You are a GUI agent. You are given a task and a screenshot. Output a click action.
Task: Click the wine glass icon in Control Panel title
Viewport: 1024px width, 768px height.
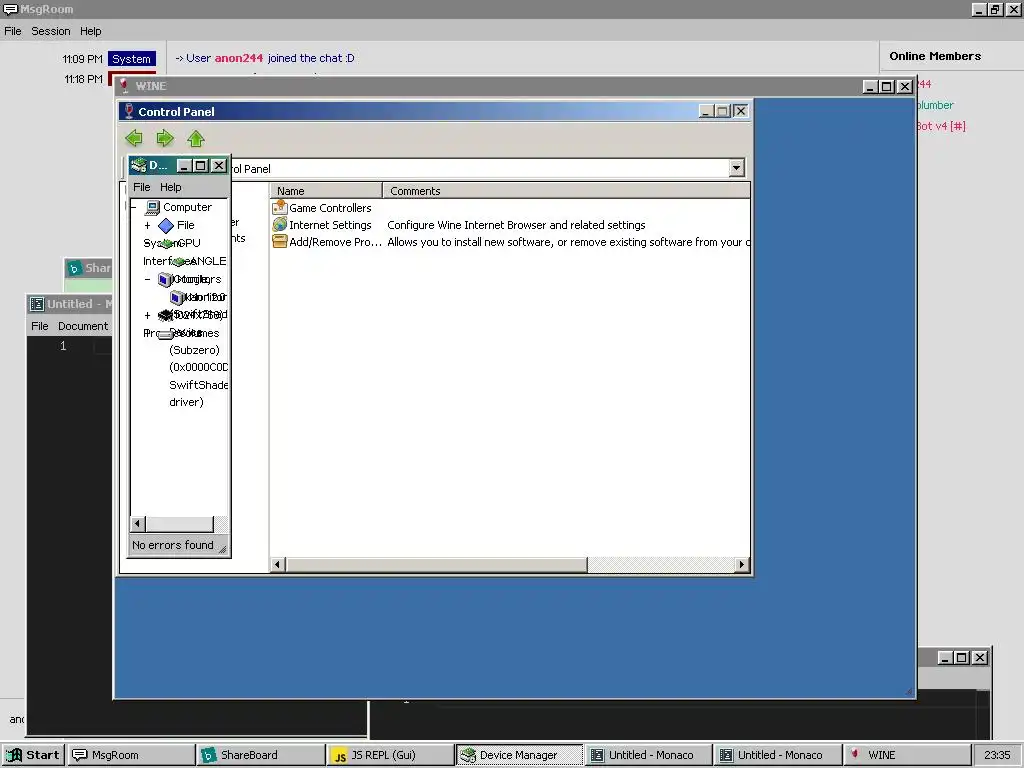pyautogui.click(x=129, y=111)
